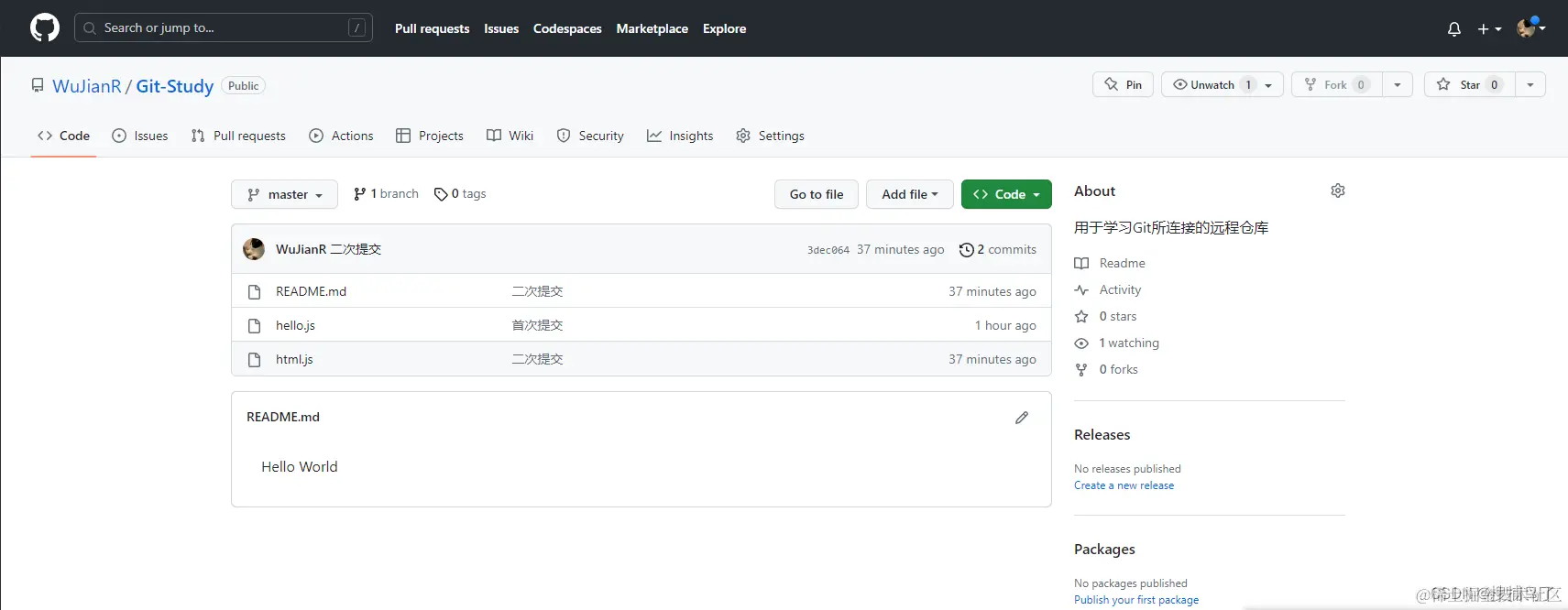Open Pull requests in top navigation
Screen dimensions: 1568x610
pos(432,28)
